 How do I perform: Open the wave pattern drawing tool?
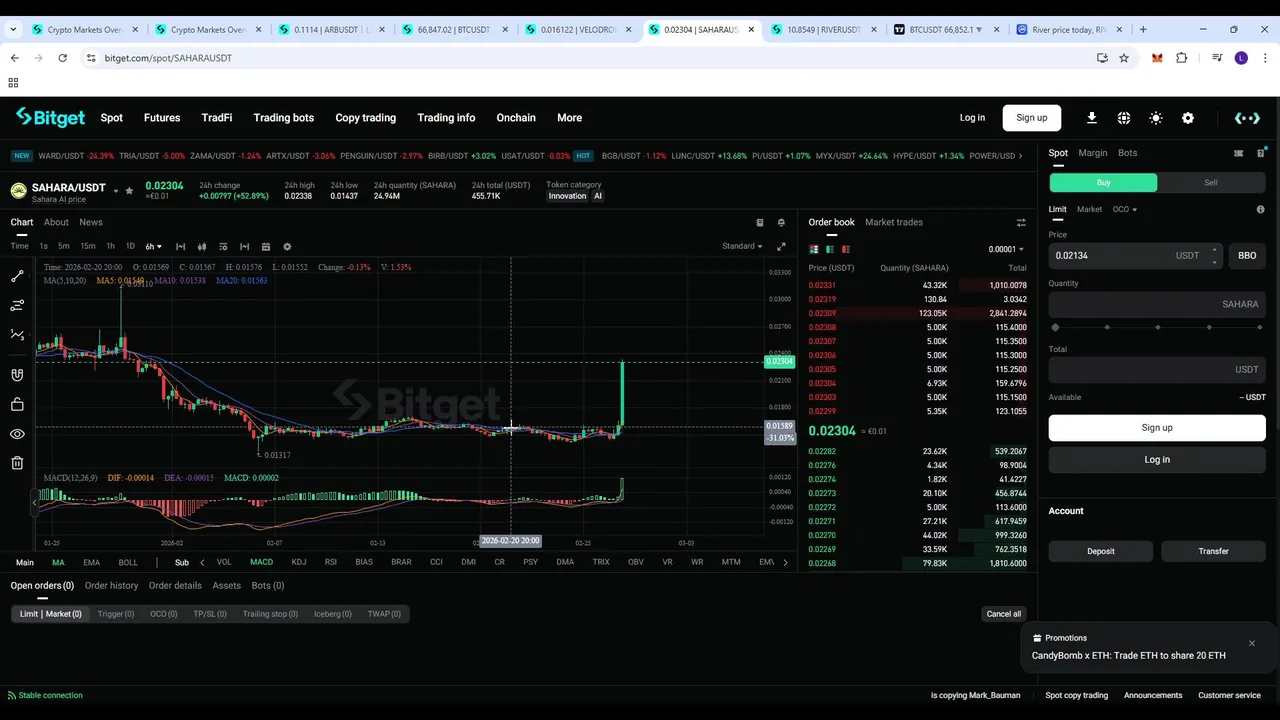tap(17, 335)
